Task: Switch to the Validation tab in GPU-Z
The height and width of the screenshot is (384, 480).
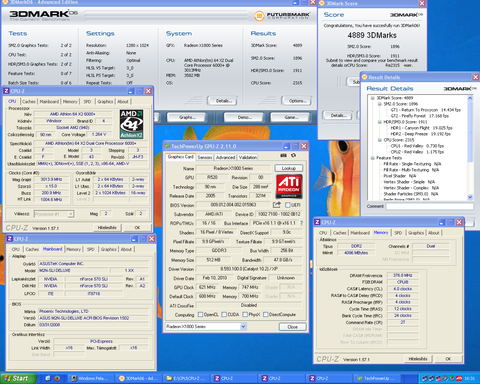Action: coord(248,157)
